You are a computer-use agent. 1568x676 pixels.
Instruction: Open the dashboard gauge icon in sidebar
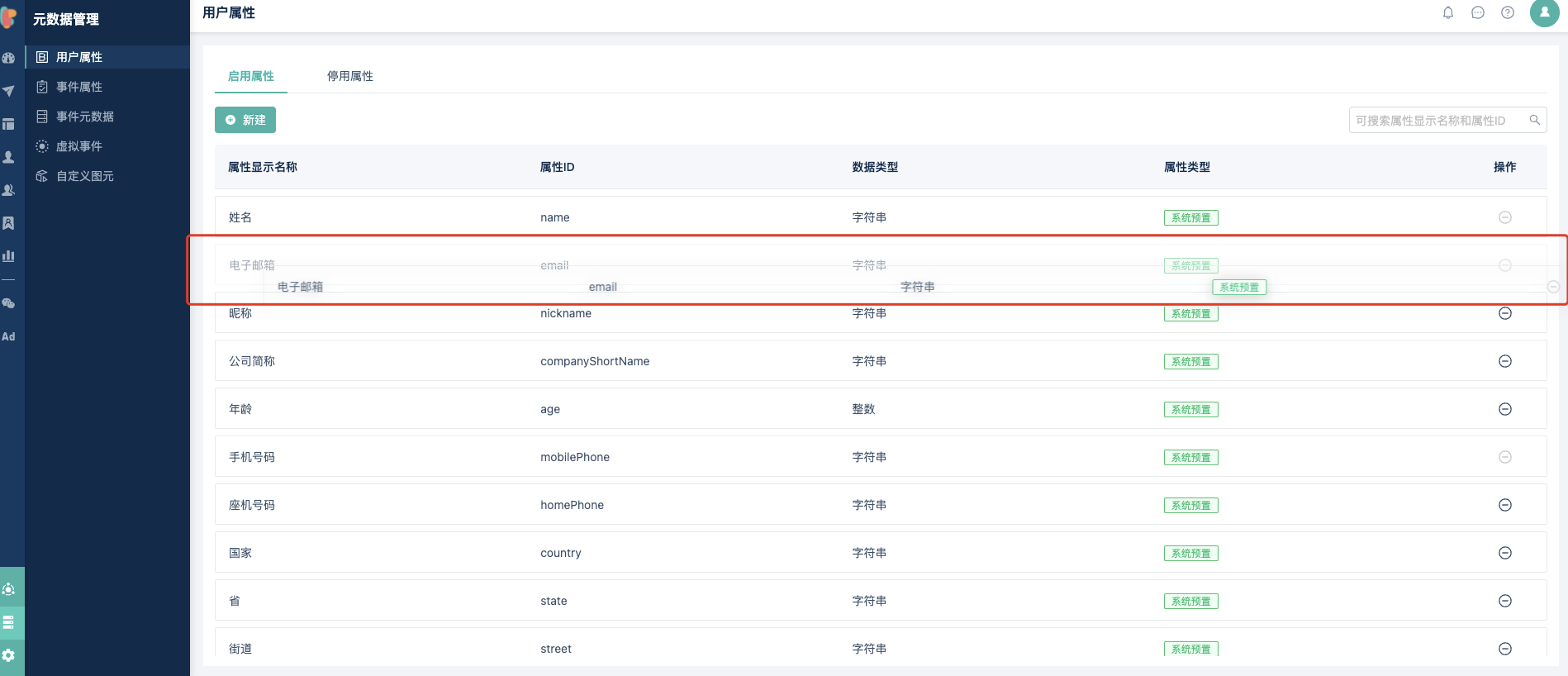coord(8,58)
